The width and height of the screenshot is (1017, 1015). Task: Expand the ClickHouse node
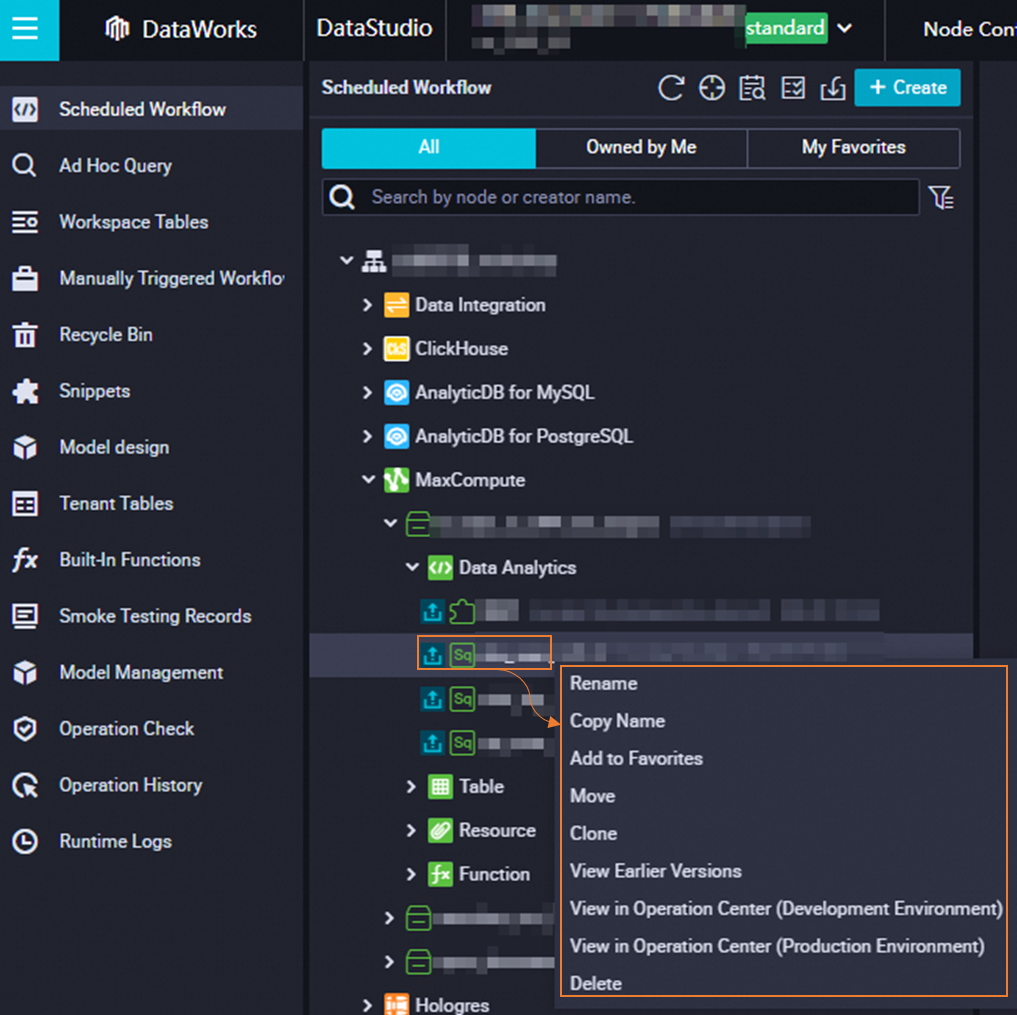tap(367, 349)
